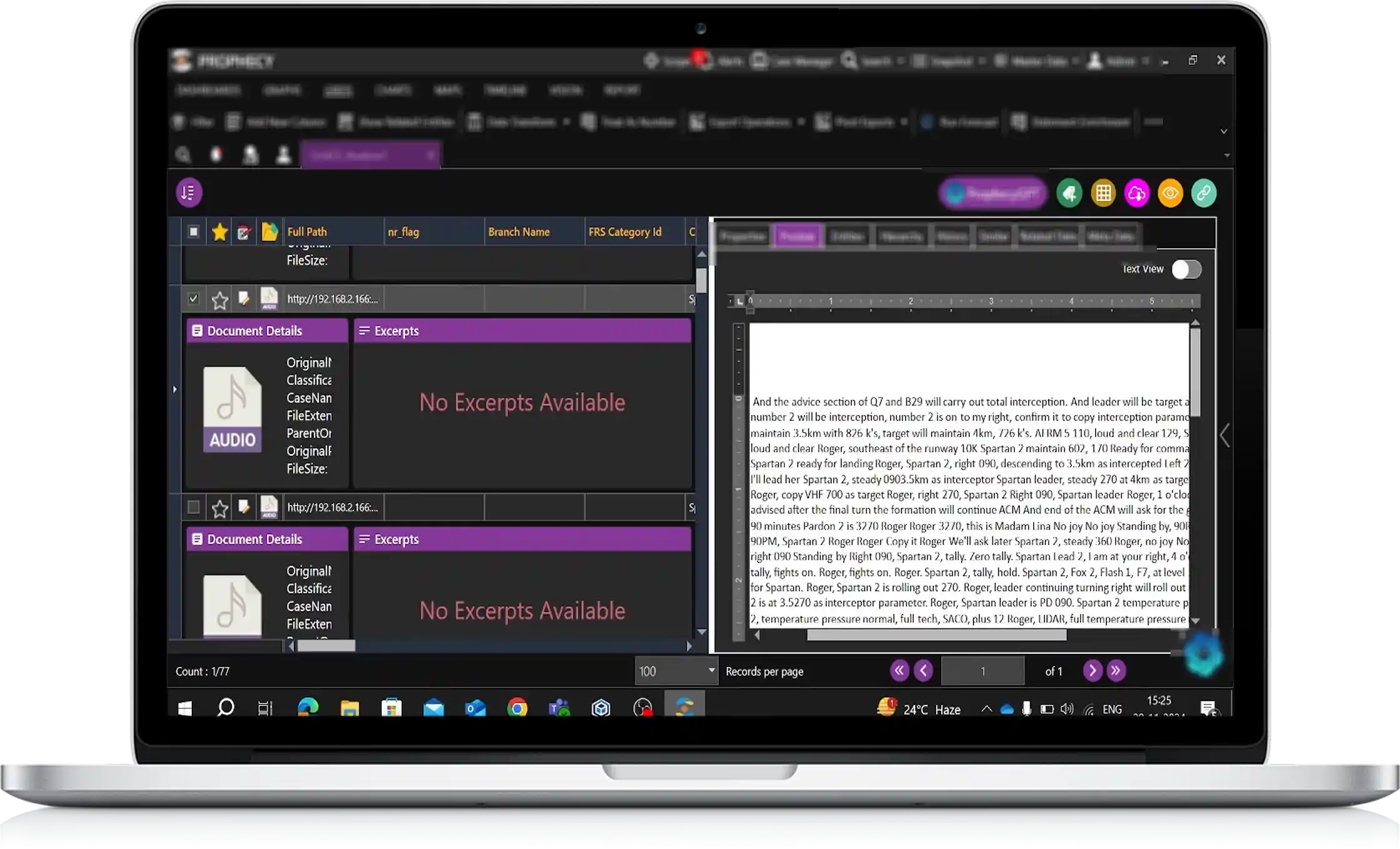The height and width of the screenshot is (849, 1400).
Task: Click the magenta cloud download icon
Action: [x=1137, y=193]
